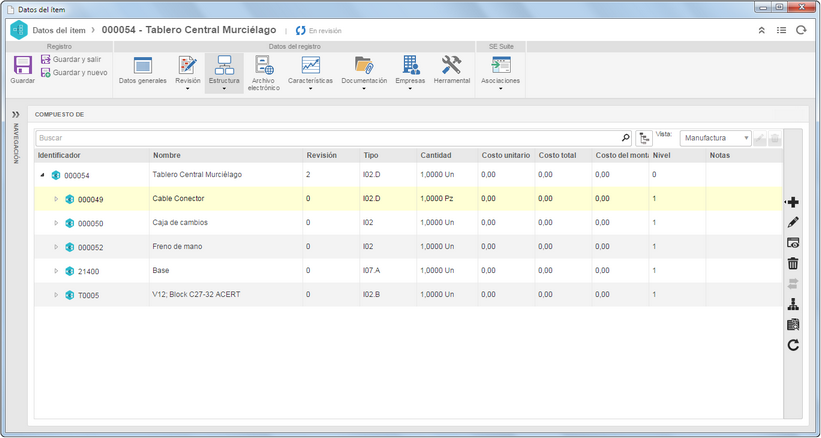Select the Caja de cambios row name

point(180,222)
